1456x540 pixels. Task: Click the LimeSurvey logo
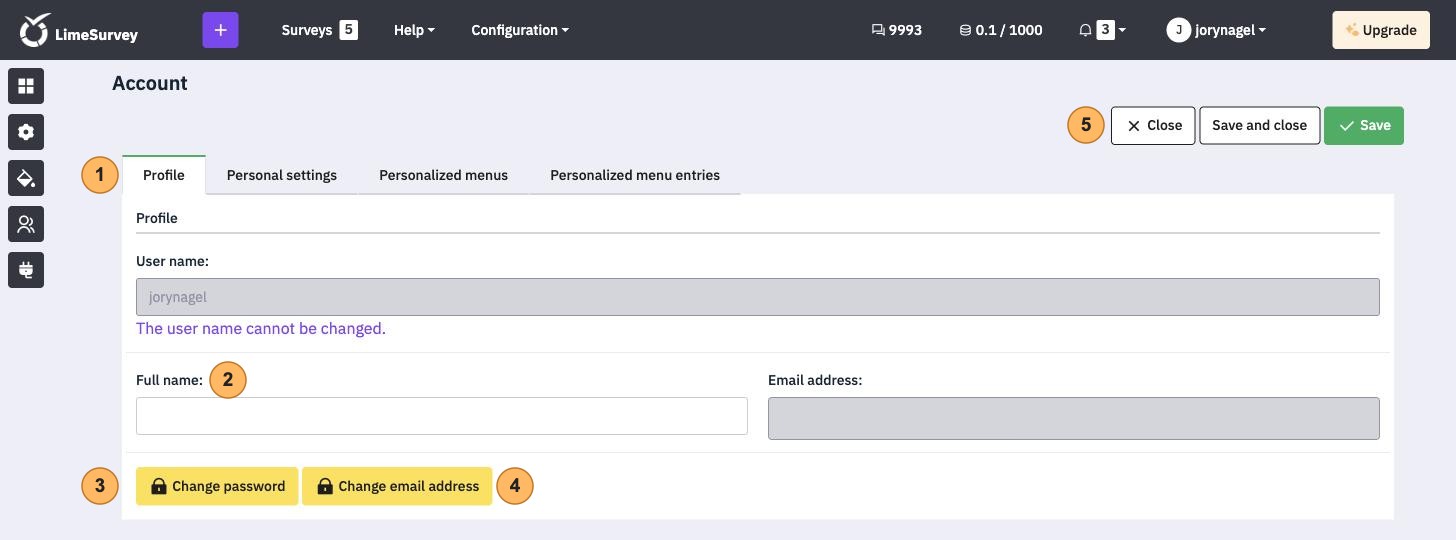click(x=79, y=30)
